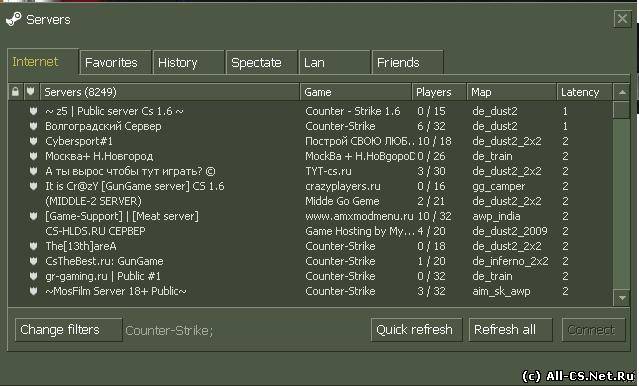639x386 pixels.
Task: Click shield icon beside ~MosFilm Server 18+
Action: [x=33, y=291]
